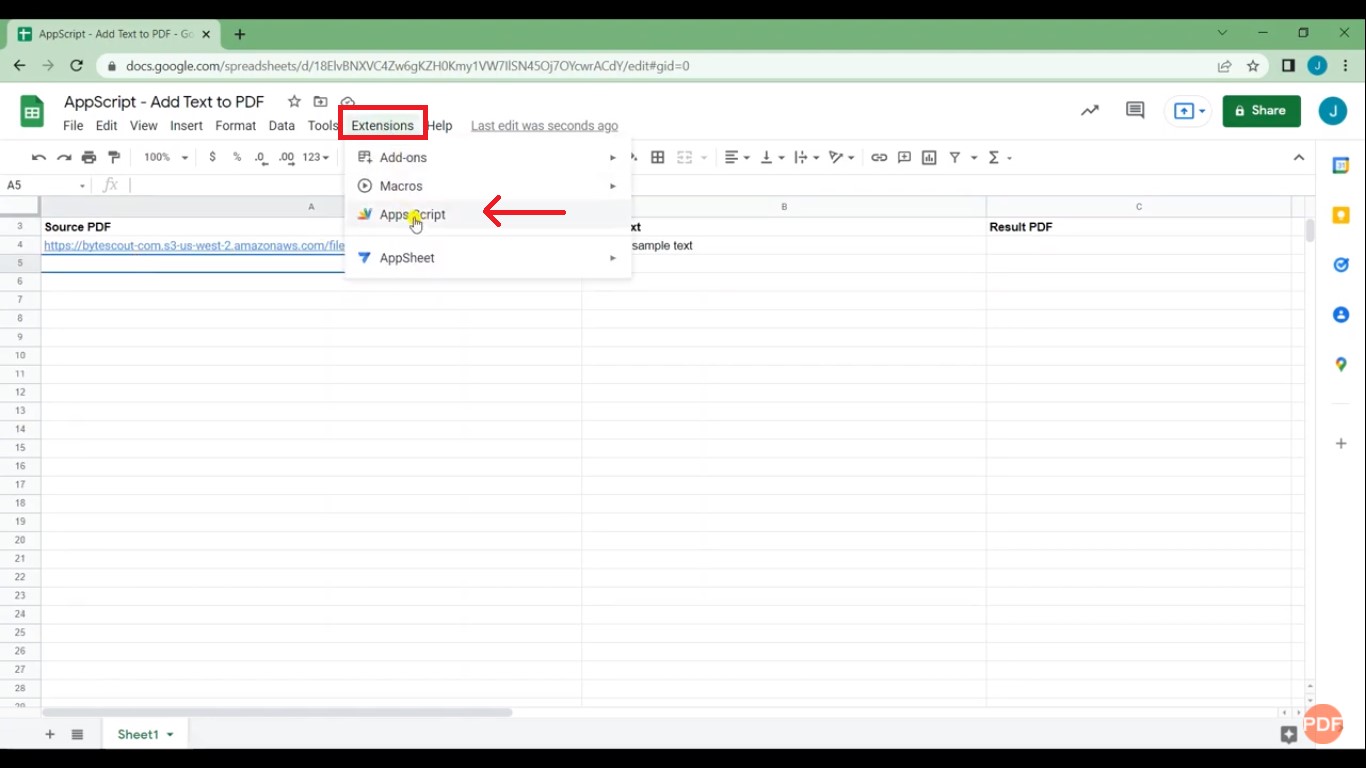Open the View menu

pos(144,126)
